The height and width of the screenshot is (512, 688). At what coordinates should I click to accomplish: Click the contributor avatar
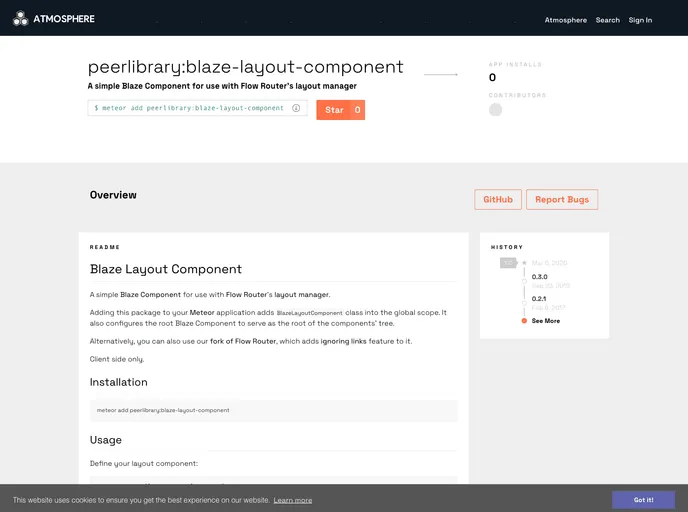[495, 110]
